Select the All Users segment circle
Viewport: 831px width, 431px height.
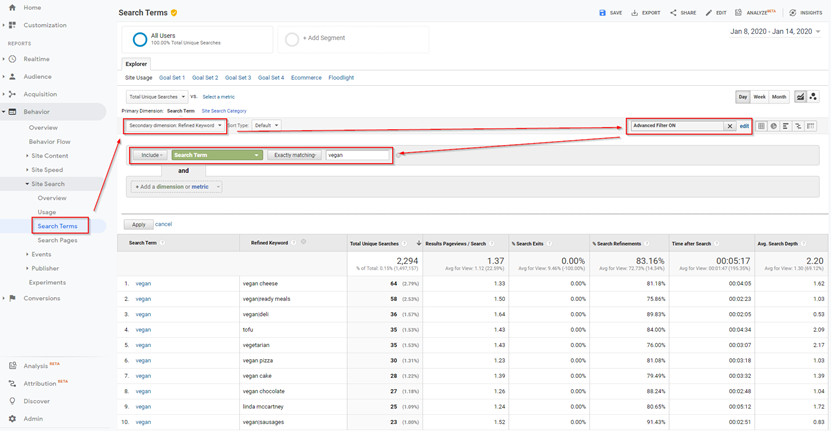pyautogui.click(x=140, y=40)
